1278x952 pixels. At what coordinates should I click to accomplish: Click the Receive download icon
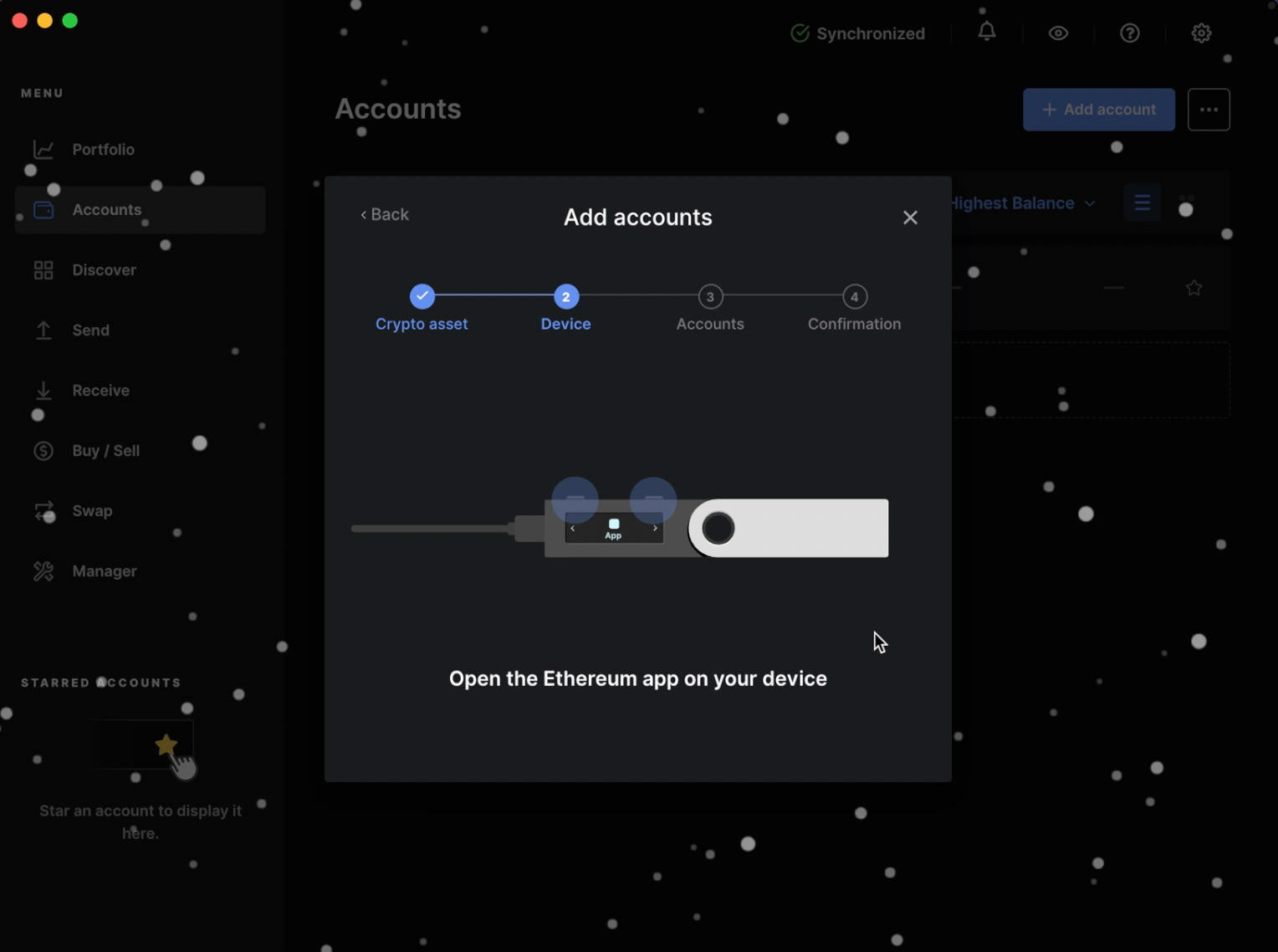point(43,391)
